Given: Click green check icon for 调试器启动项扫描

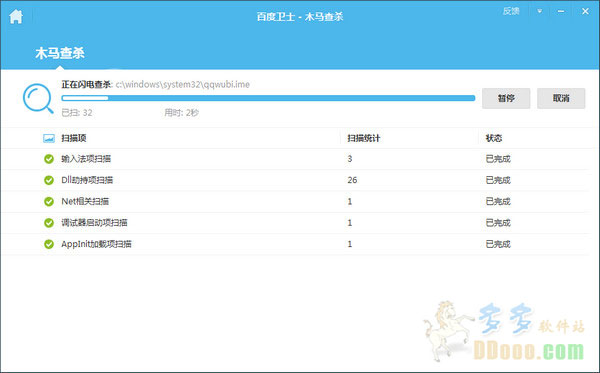Looking at the screenshot, I should click(49, 223).
